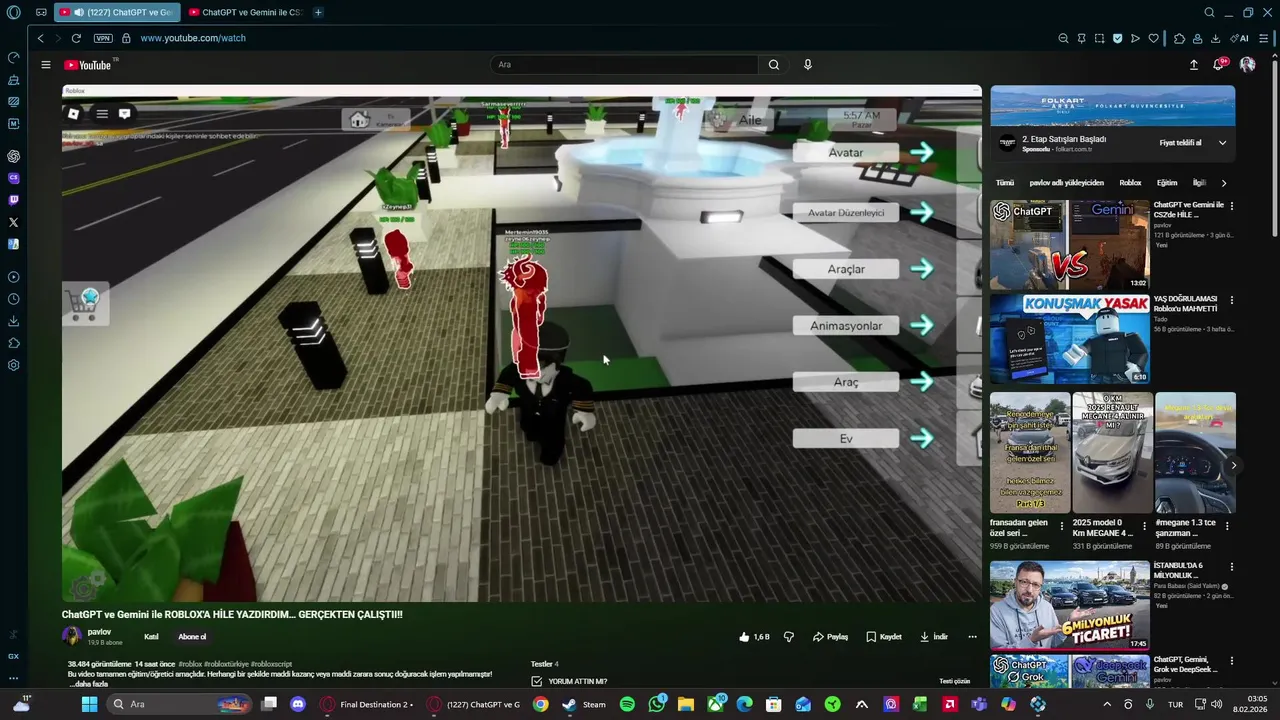This screenshot has width=1280, height=720.
Task: Open the pavlov channel name link
Action: 99,632
